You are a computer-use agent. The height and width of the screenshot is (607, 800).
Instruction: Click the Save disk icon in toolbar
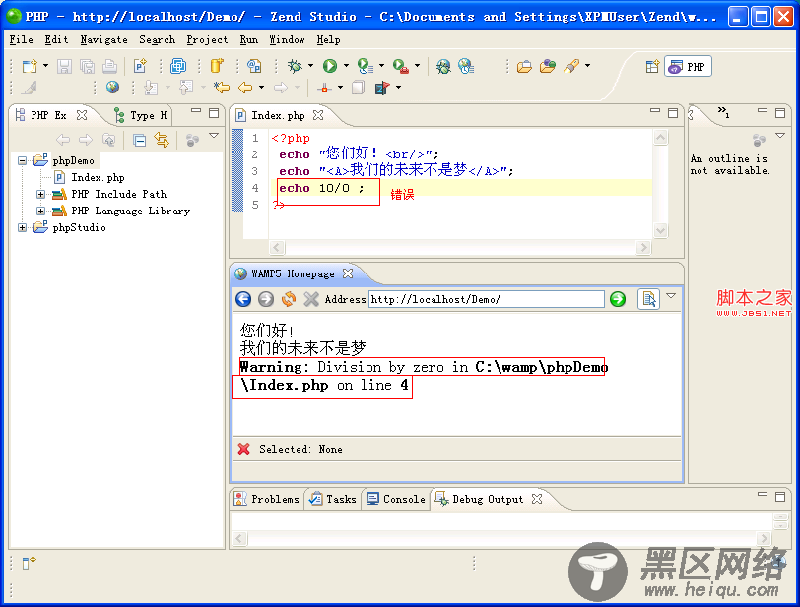tap(64, 66)
